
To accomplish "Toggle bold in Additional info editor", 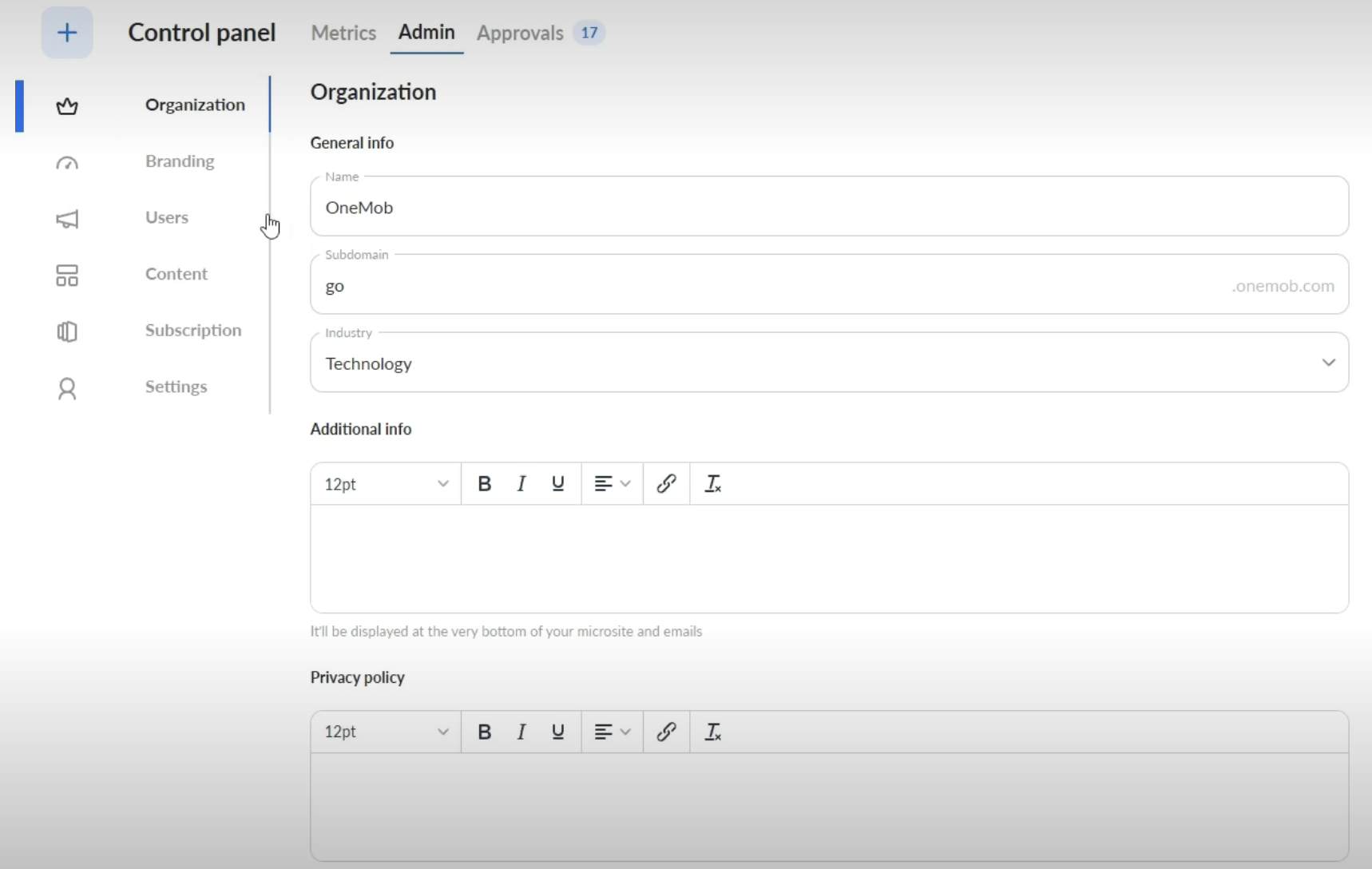I will point(484,483).
